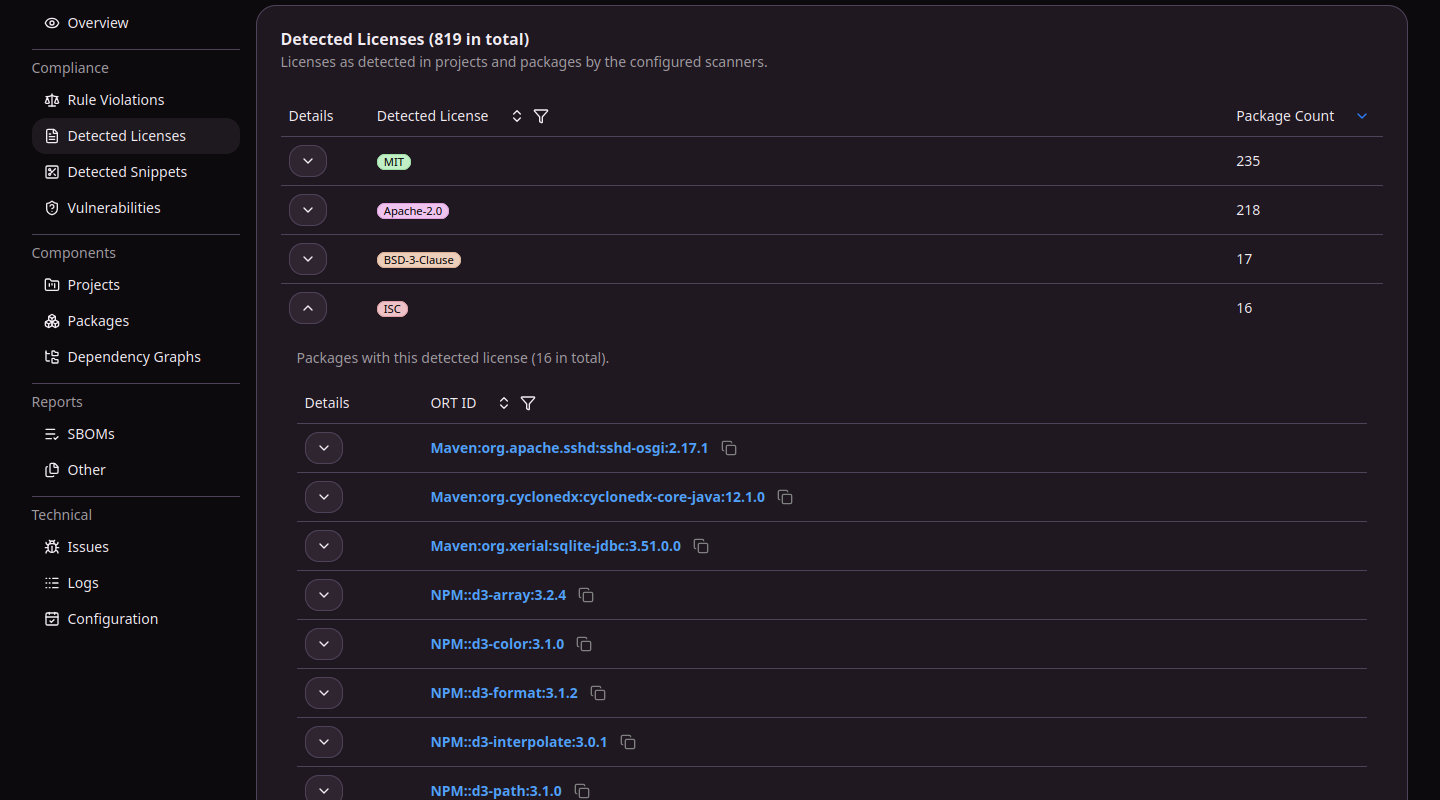
Task: Sort the ORT ID column
Action: click(x=504, y=403)
